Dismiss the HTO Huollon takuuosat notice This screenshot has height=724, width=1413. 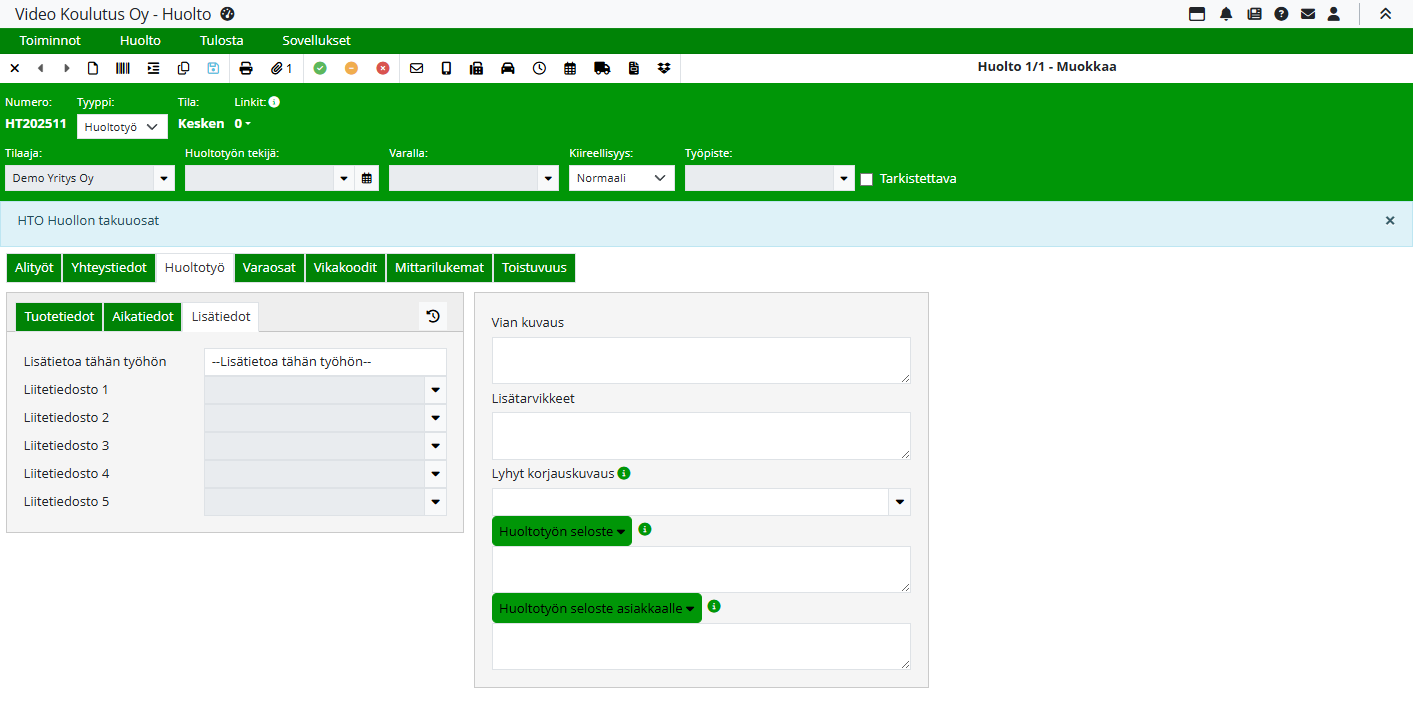point(1389,220)
